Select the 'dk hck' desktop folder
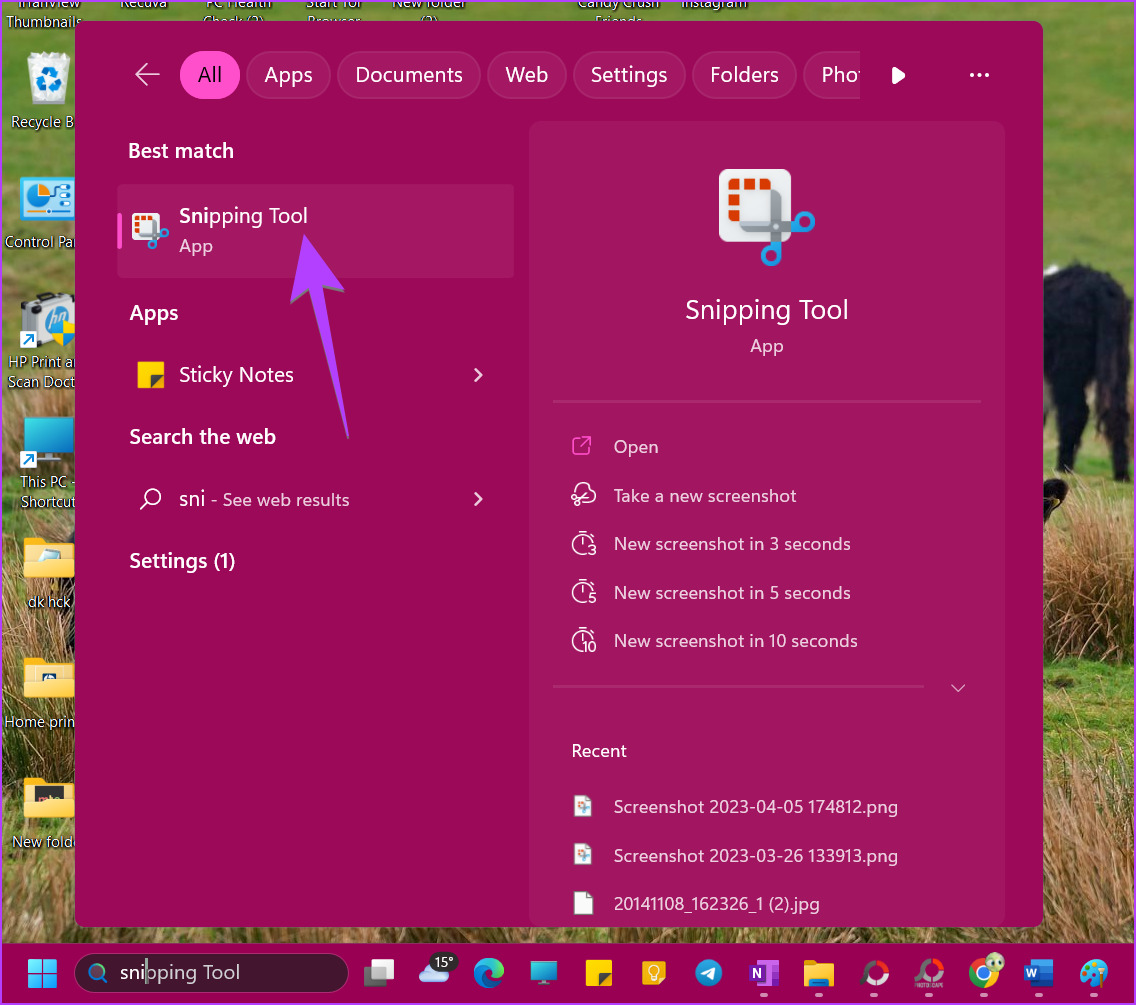This screenshot has width=1136, height=1005. point(48,574)
